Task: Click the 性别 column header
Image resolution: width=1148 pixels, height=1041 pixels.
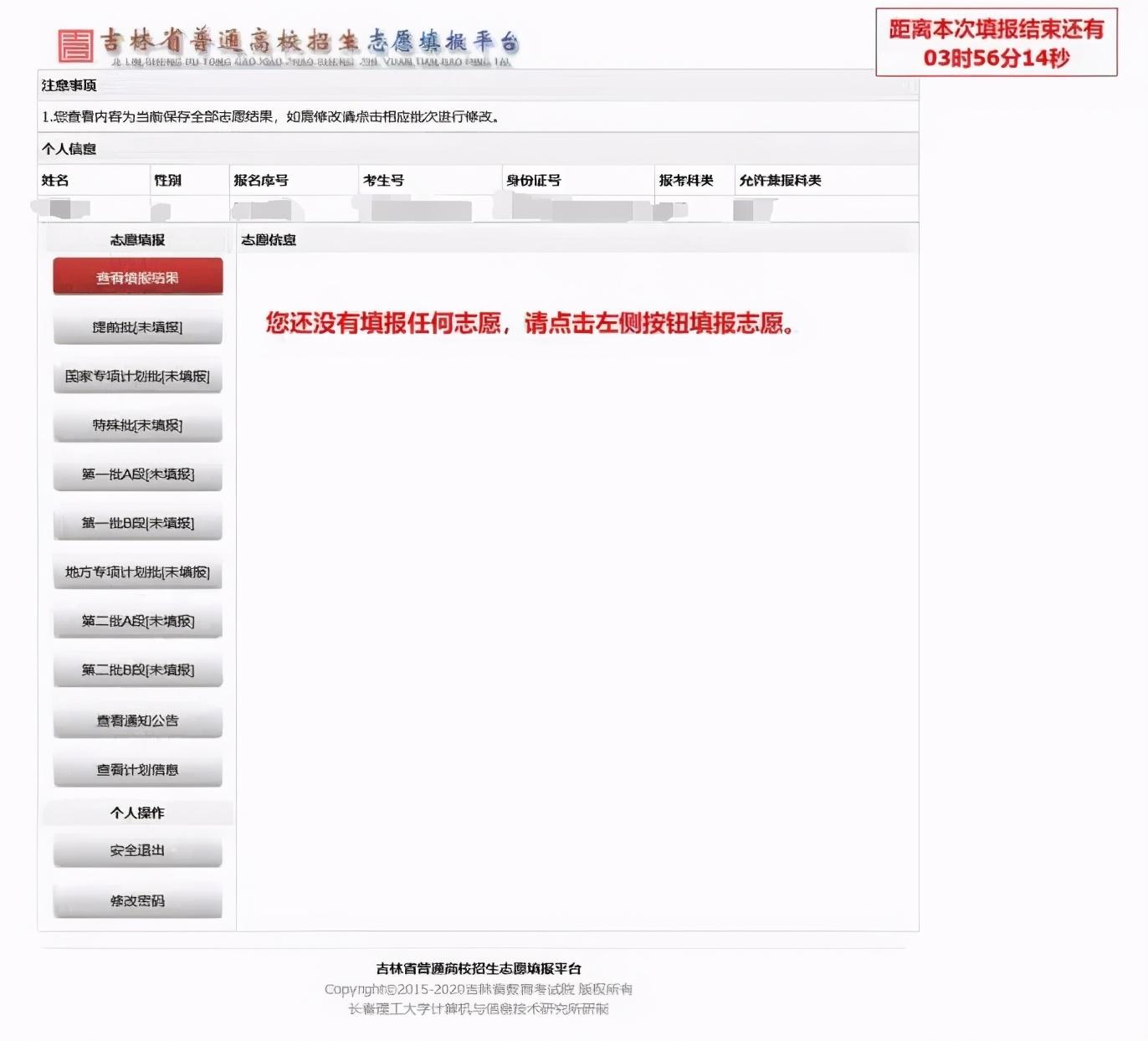Action: pos(167,180)
